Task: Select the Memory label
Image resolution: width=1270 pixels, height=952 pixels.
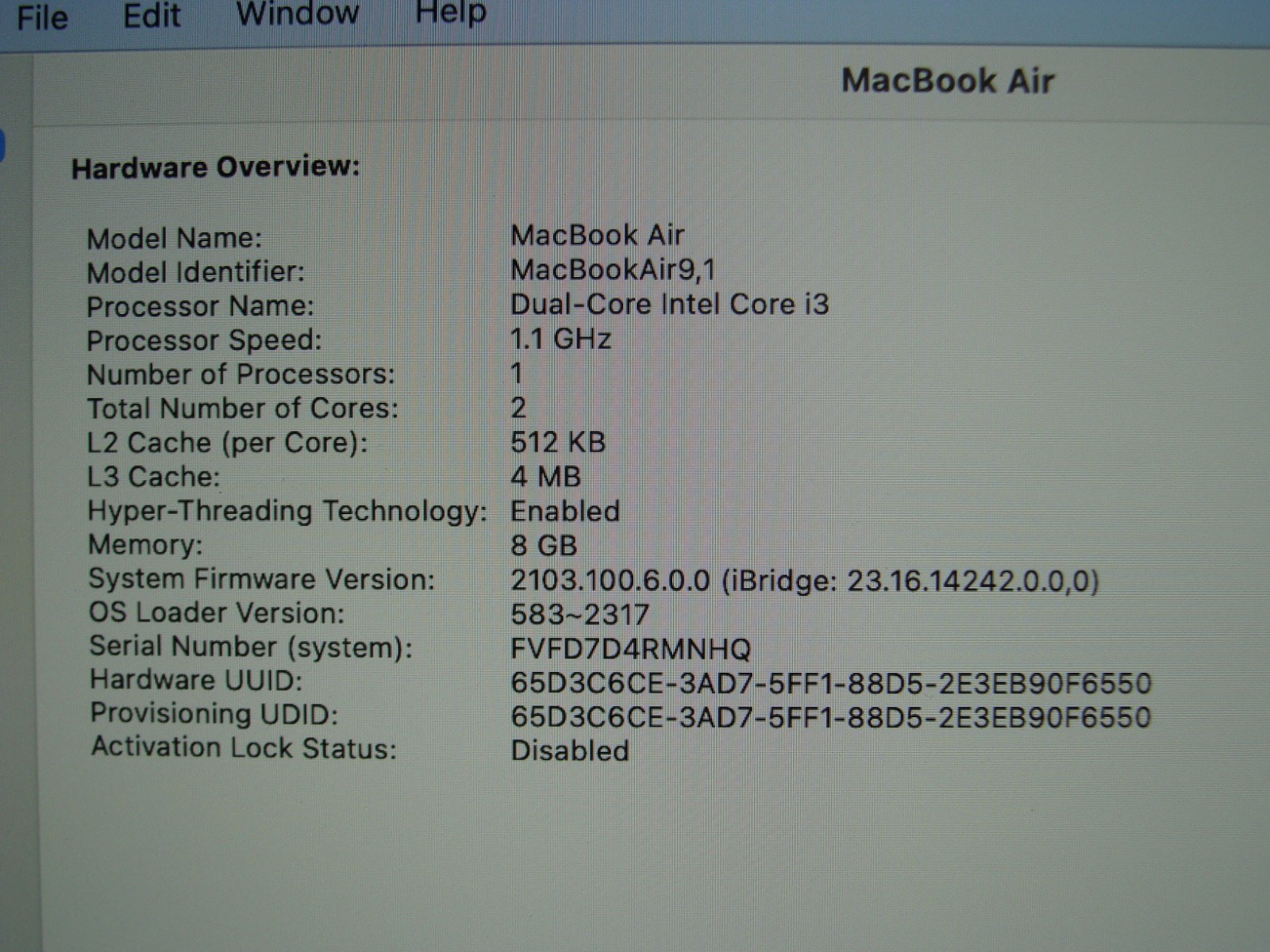Action: pos(145,545)
